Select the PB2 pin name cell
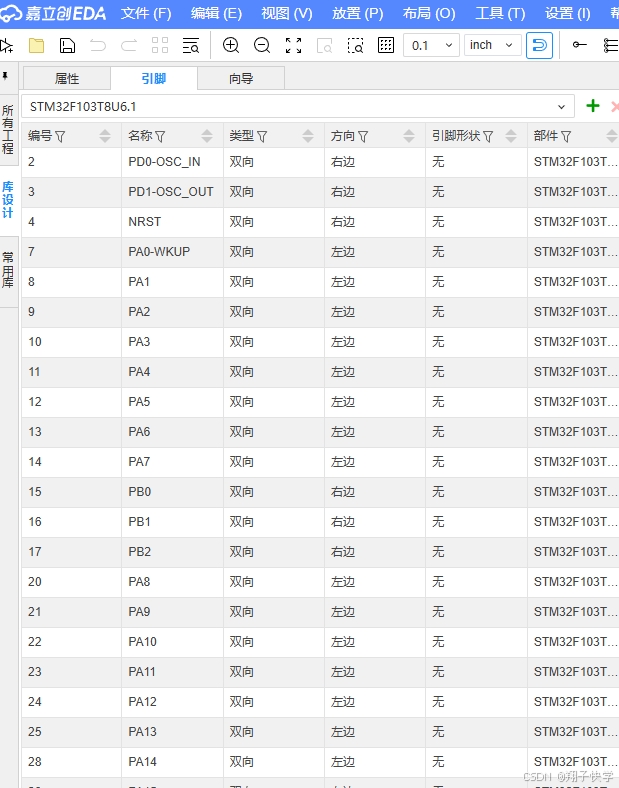Image resolution: width=619 pixels, height=788 pixels. [x=172, y=552]
